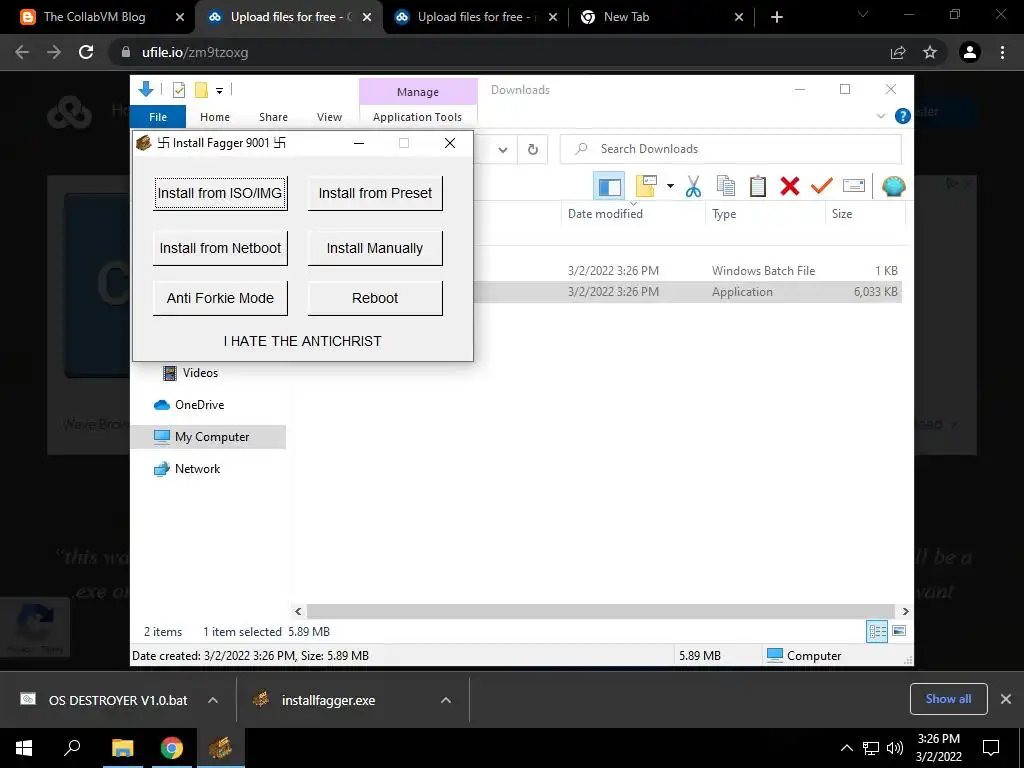Click the Paste clipboard icon
This screenshot has width=1024, height=768.
click(x=758, y=186)
